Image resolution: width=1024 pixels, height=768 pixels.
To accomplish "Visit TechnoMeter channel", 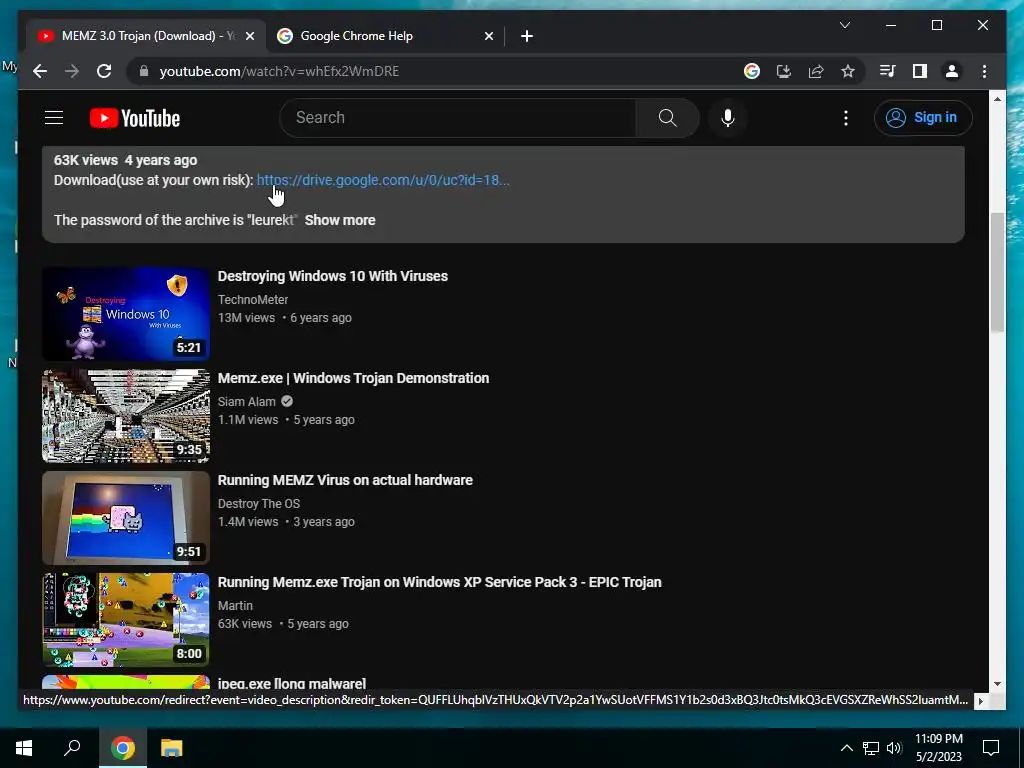I will [253, 300].
